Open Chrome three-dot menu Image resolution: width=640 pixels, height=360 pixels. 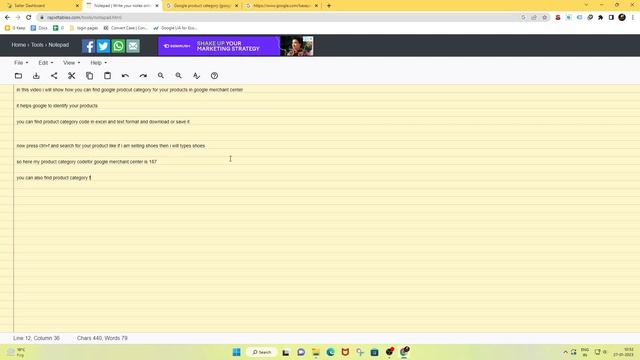point(633,18)
